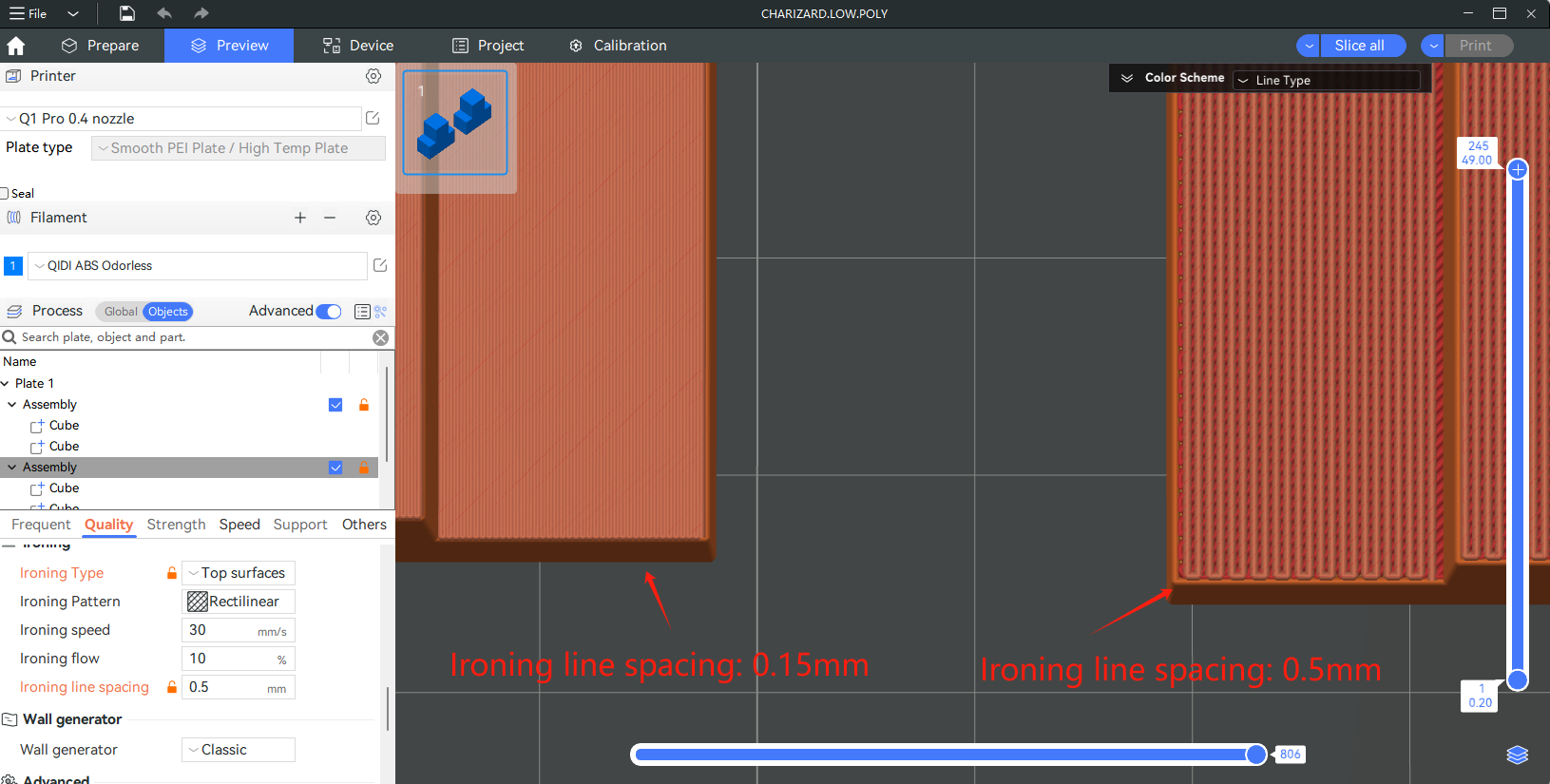Screen dimensions: 1550x784
Task: Open the Ironing Type dropdown
Action: (x=239, y=573)
